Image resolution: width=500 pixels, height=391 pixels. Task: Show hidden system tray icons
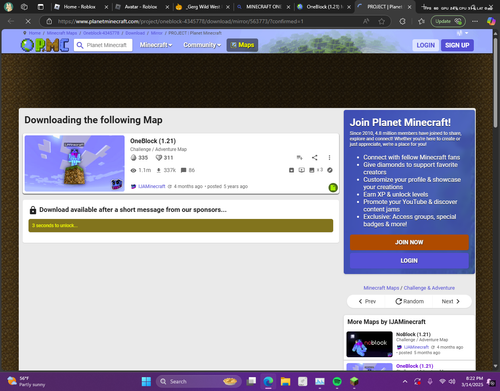(405, 381)
